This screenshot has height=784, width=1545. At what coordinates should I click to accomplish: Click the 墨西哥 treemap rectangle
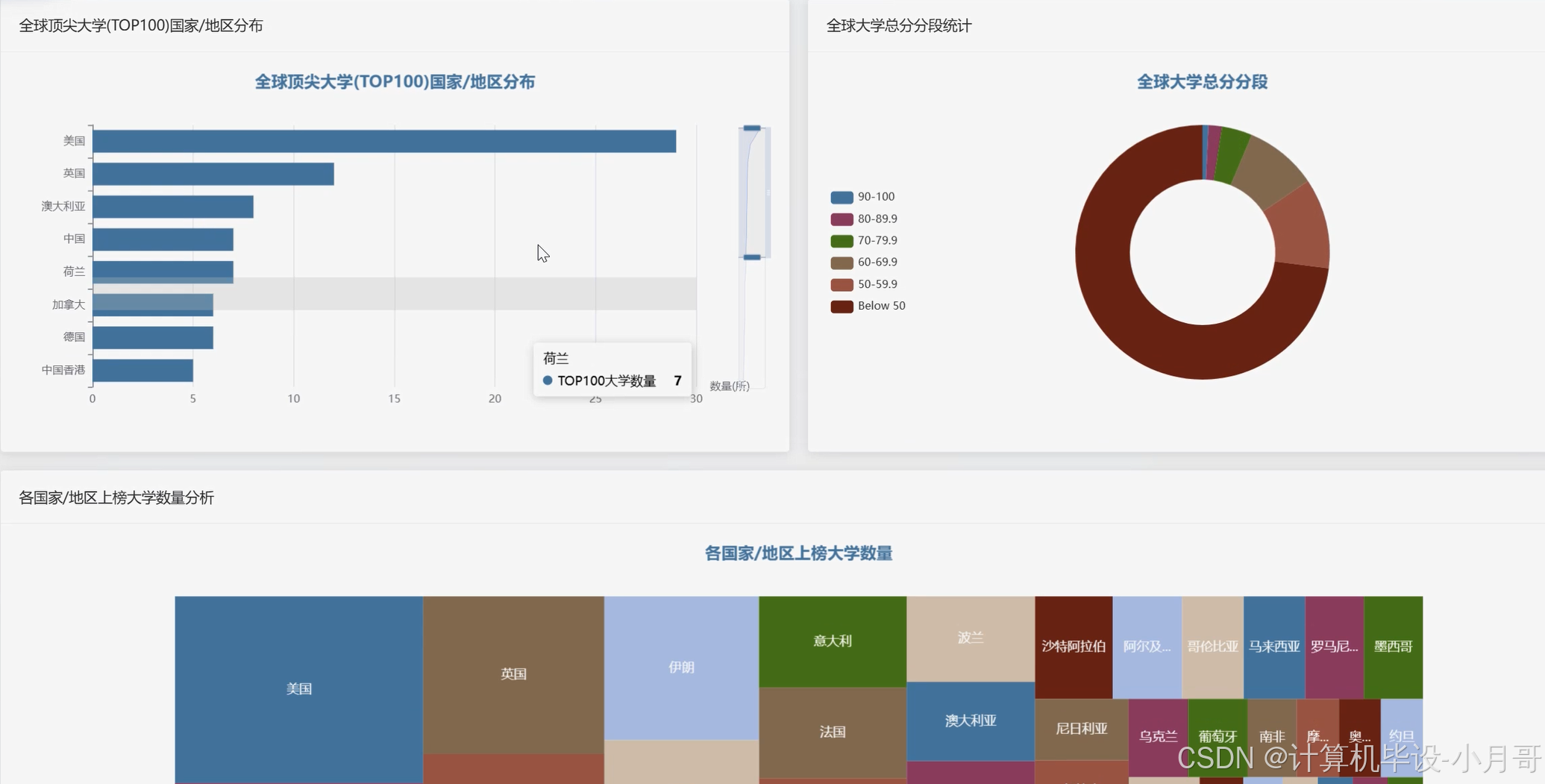[1393, 645]
